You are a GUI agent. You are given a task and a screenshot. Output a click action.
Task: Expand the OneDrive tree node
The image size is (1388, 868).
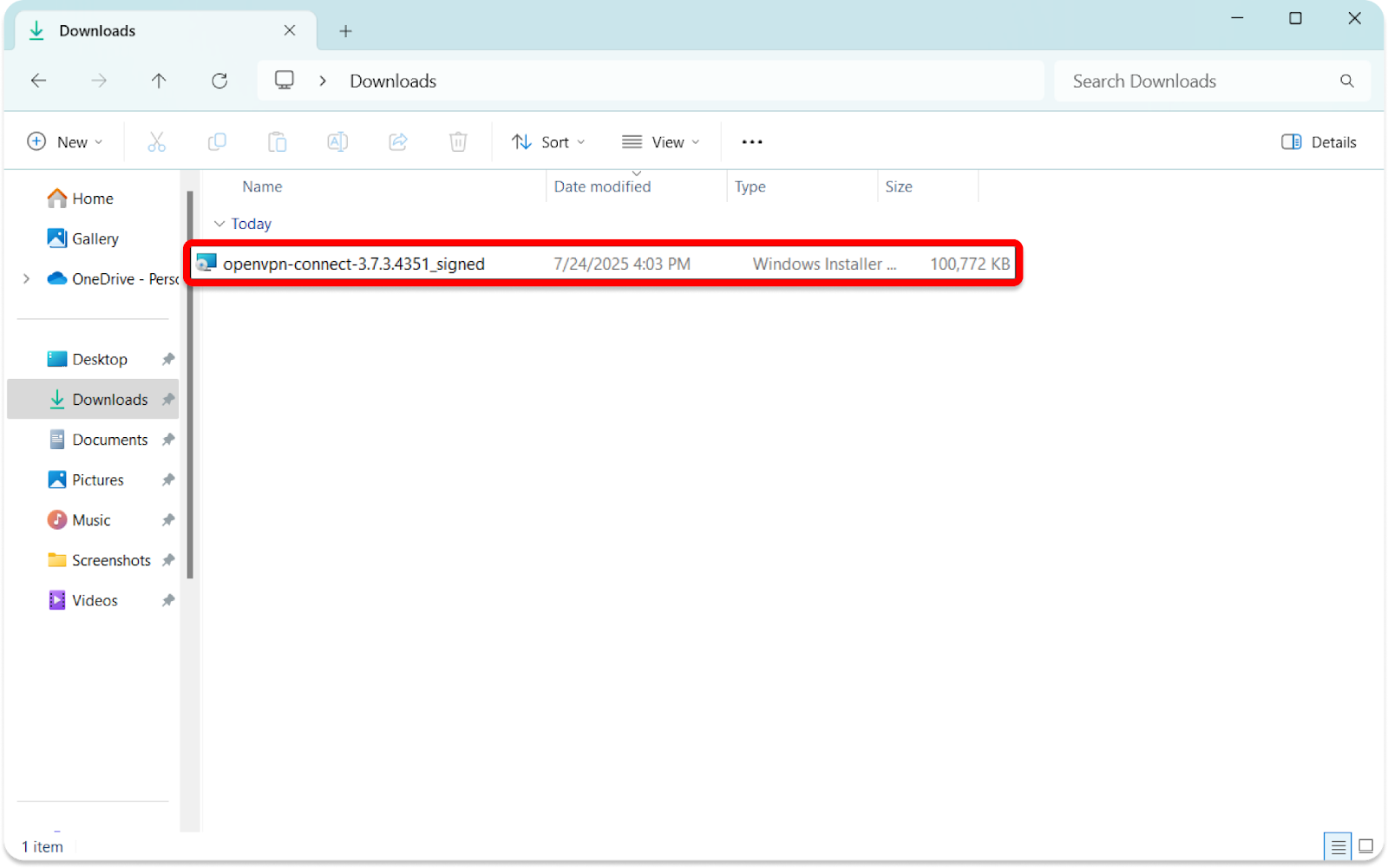(26, 278)
